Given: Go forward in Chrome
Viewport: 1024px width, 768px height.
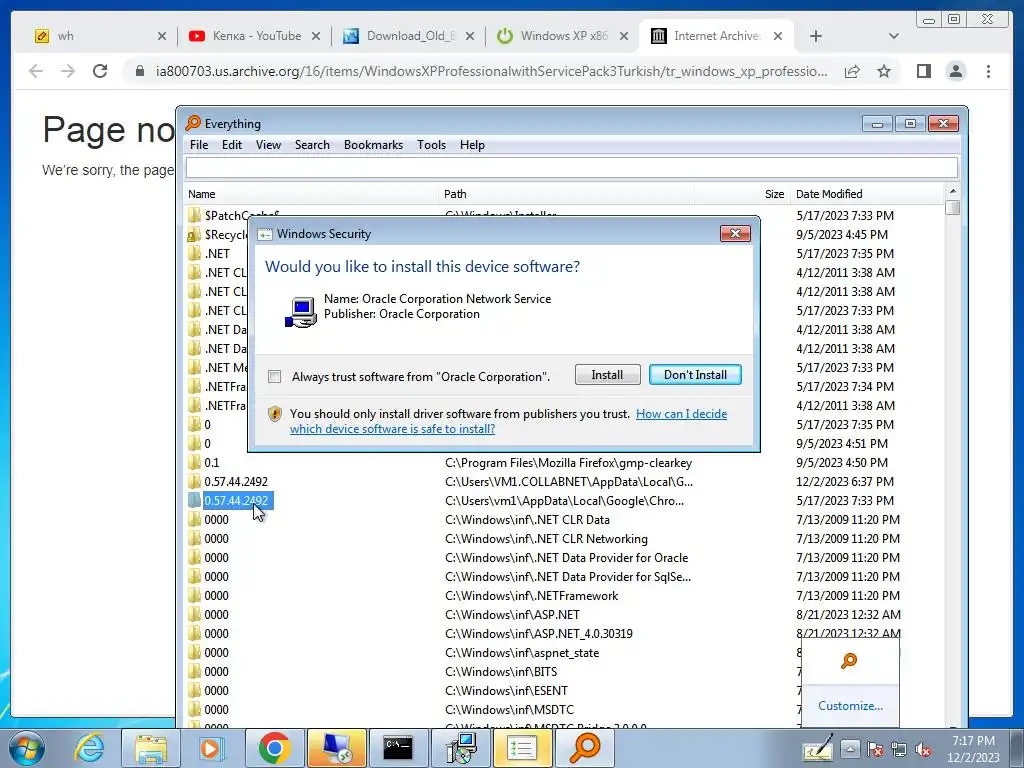Looking at the screenshot, I should point(68,71).
